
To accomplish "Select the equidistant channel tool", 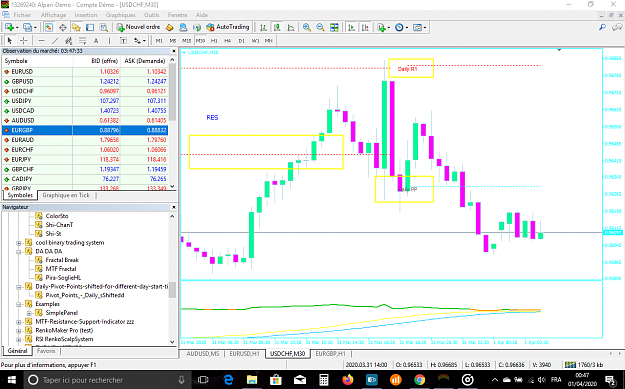I will (x=69, y=41).
